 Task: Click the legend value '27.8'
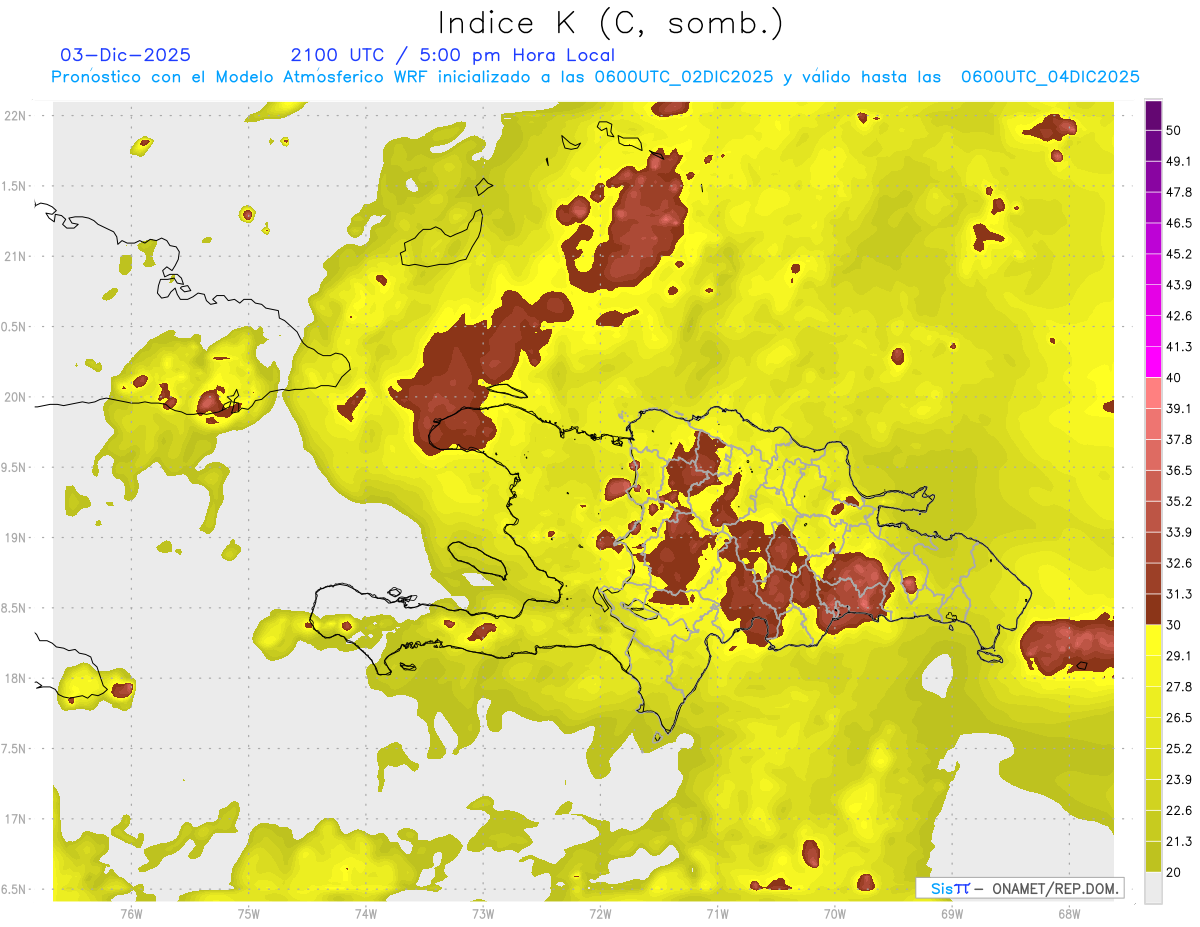[x=1179, y=687]
